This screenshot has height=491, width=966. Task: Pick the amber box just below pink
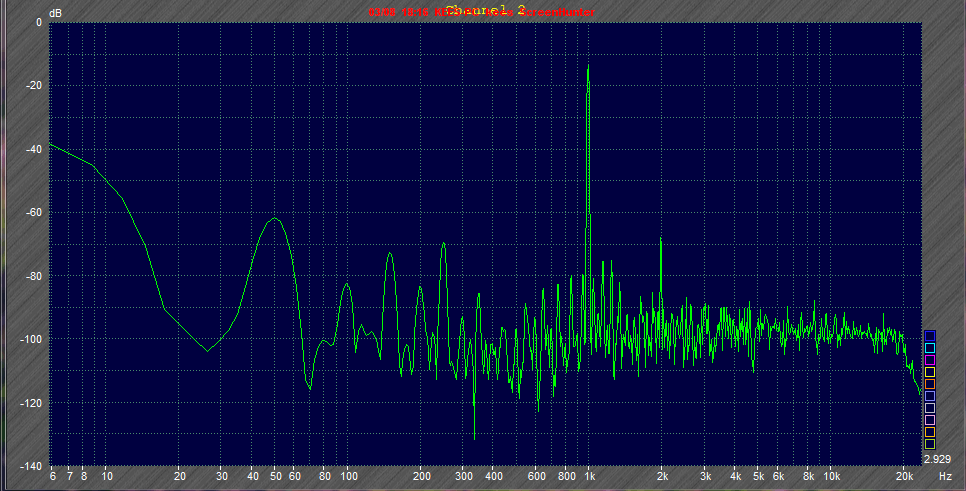coord(930,432)
